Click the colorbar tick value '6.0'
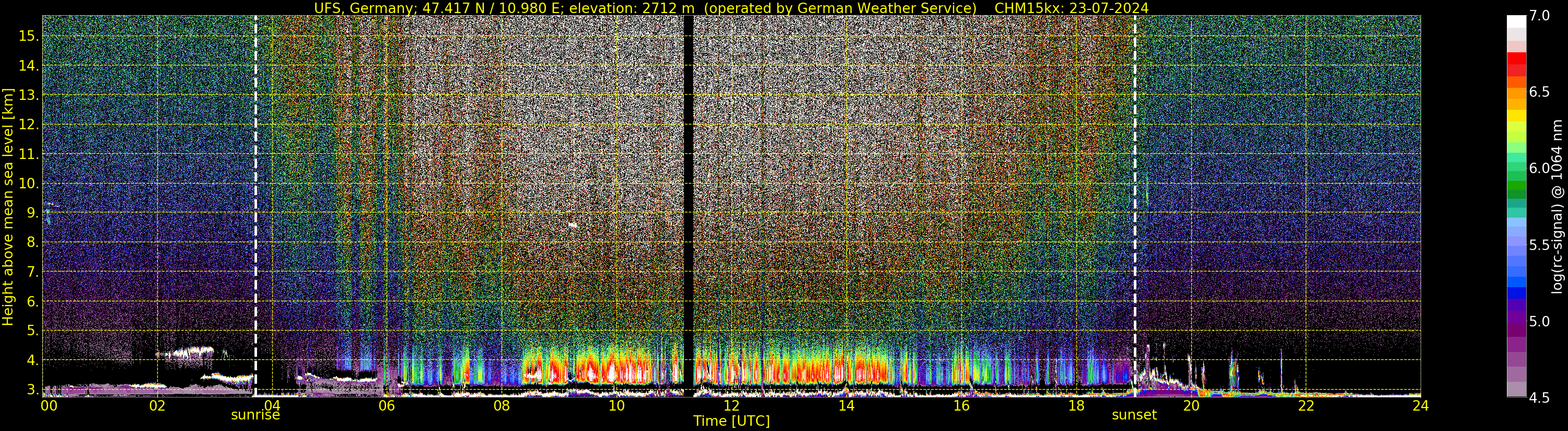 coord(1540,168)
